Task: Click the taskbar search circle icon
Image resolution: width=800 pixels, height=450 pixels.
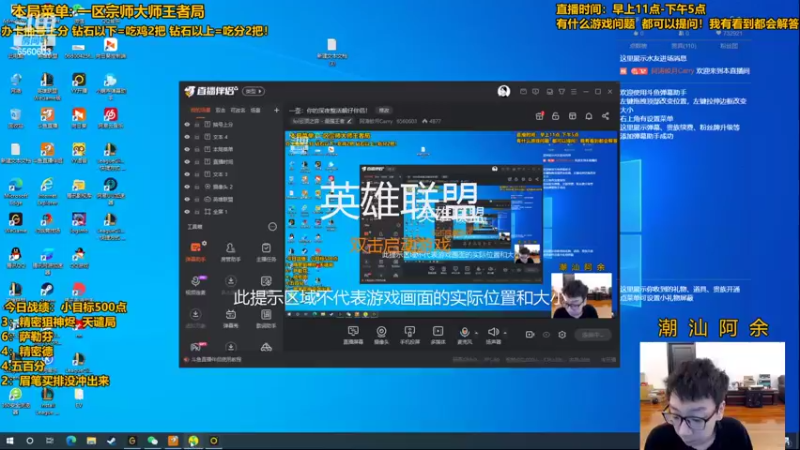Action: pyautogui.click(x=30, y=441)
